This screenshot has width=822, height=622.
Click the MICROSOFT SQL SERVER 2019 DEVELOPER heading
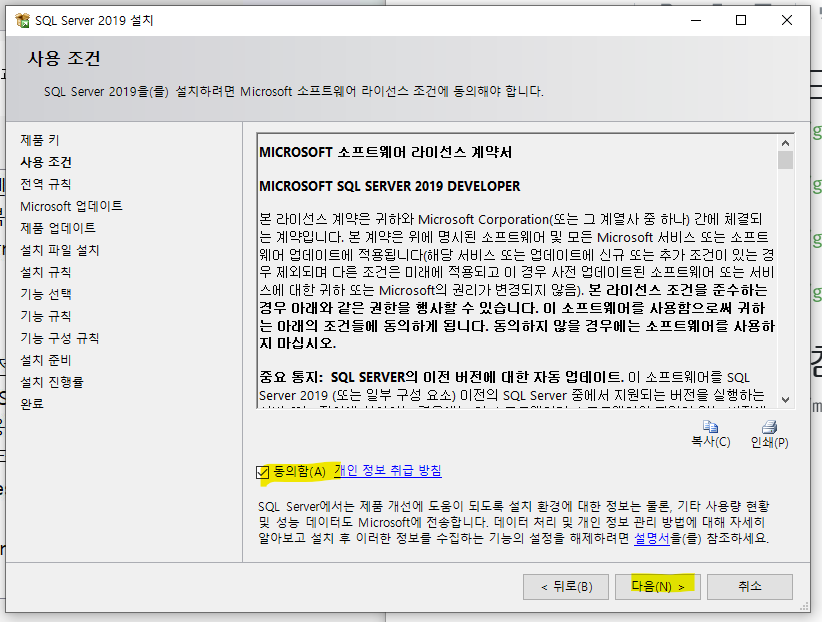(390, 186)
